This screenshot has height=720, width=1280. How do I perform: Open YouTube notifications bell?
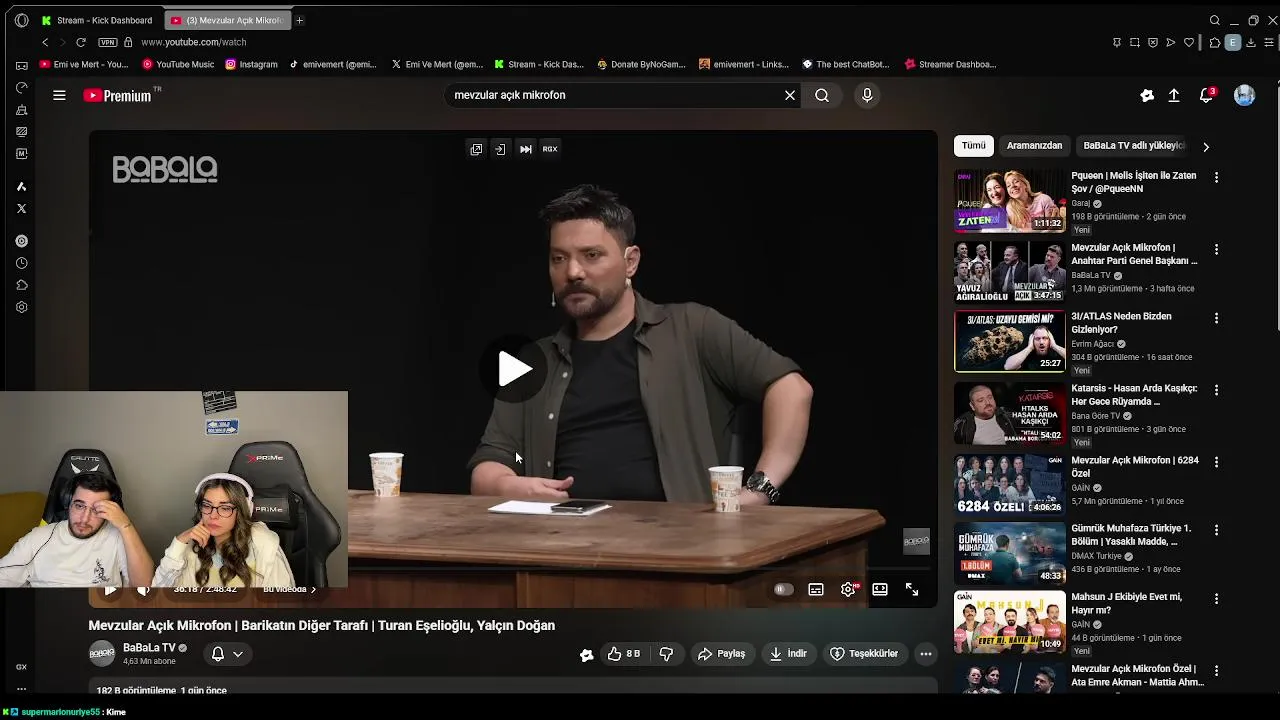pos(1207,95)
